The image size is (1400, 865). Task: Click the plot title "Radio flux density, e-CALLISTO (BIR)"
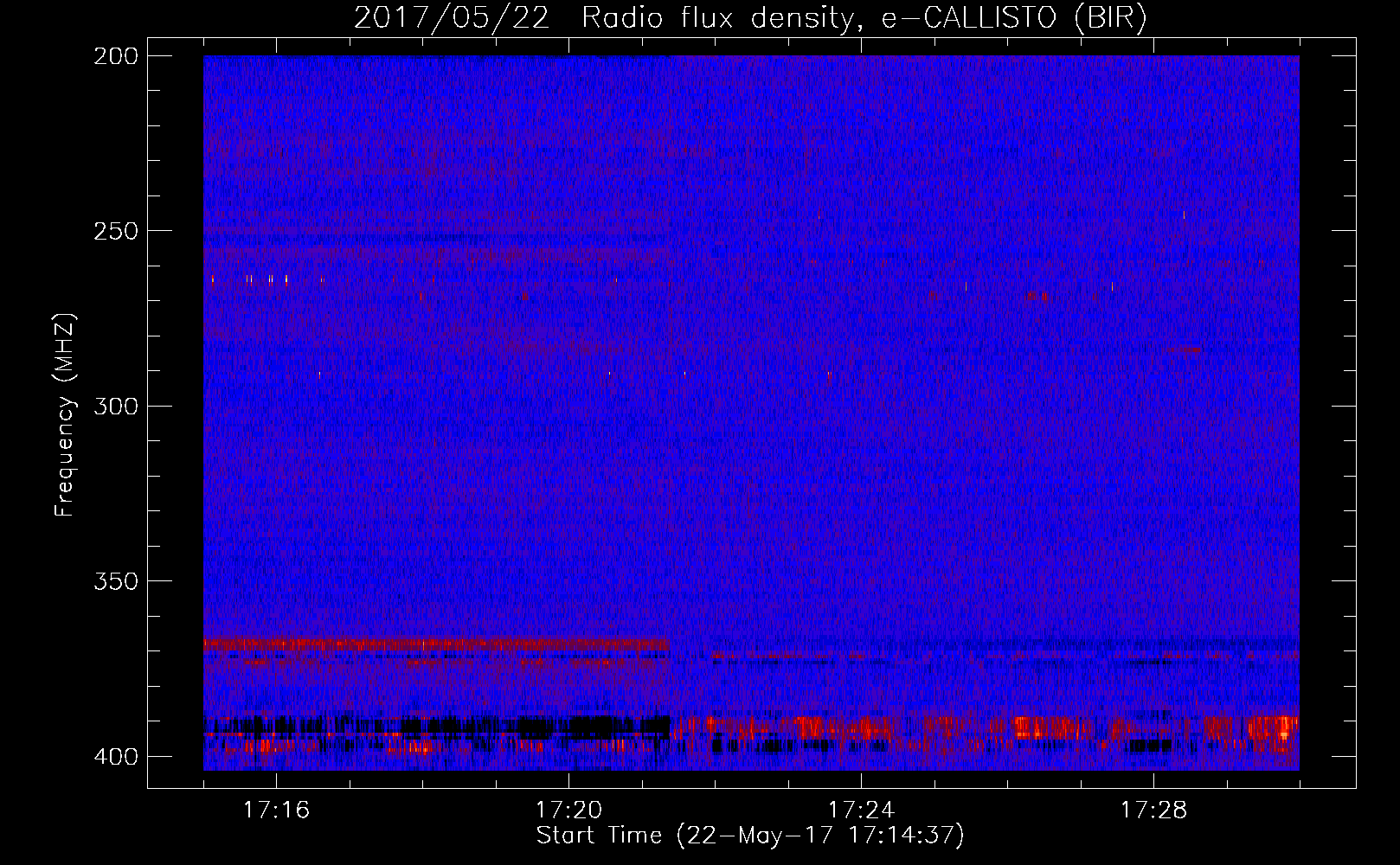pyautogui.click(x=864, y=18)
